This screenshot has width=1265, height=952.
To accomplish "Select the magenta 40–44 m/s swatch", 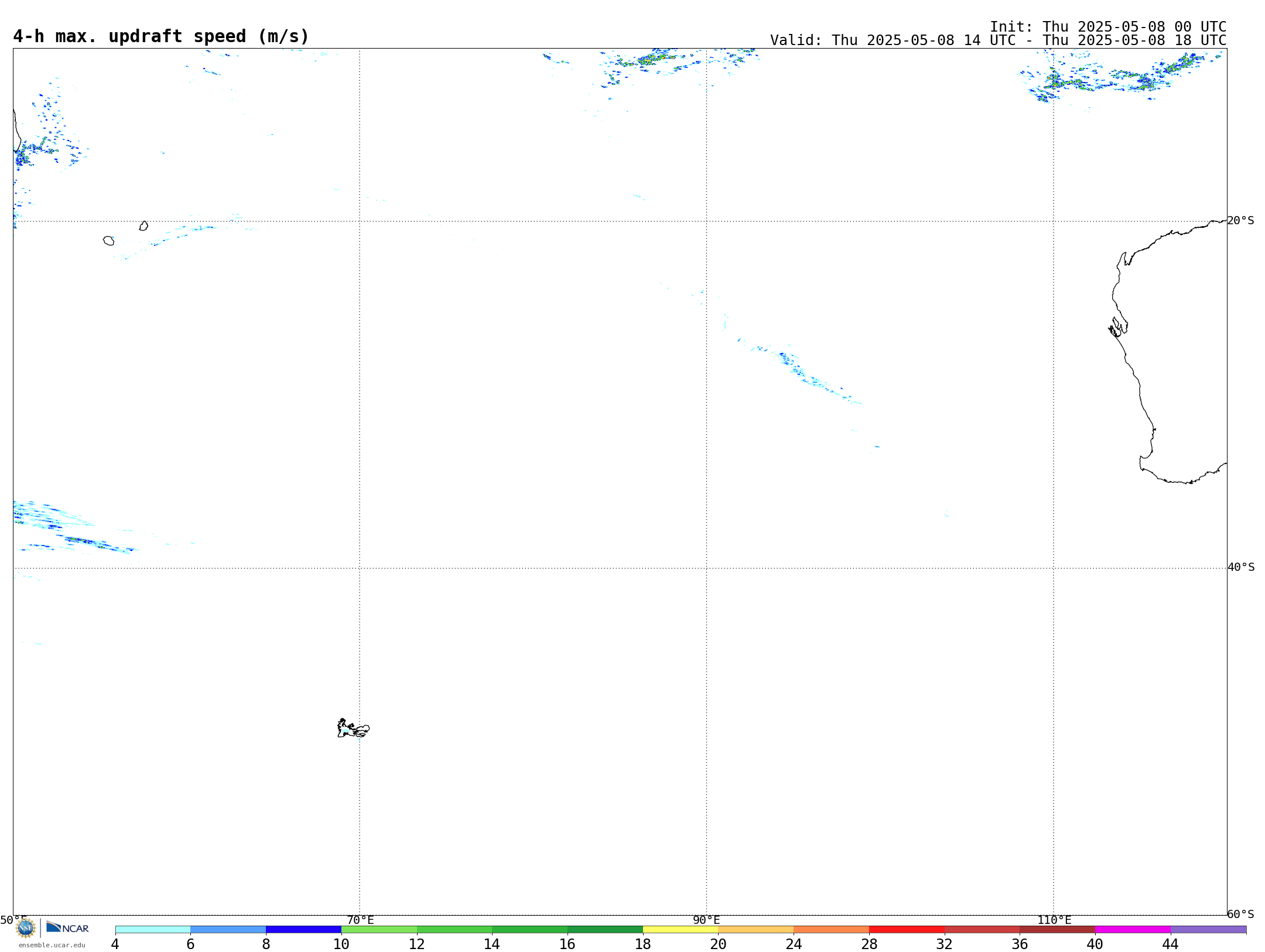I will click(x=1133, y=929).
